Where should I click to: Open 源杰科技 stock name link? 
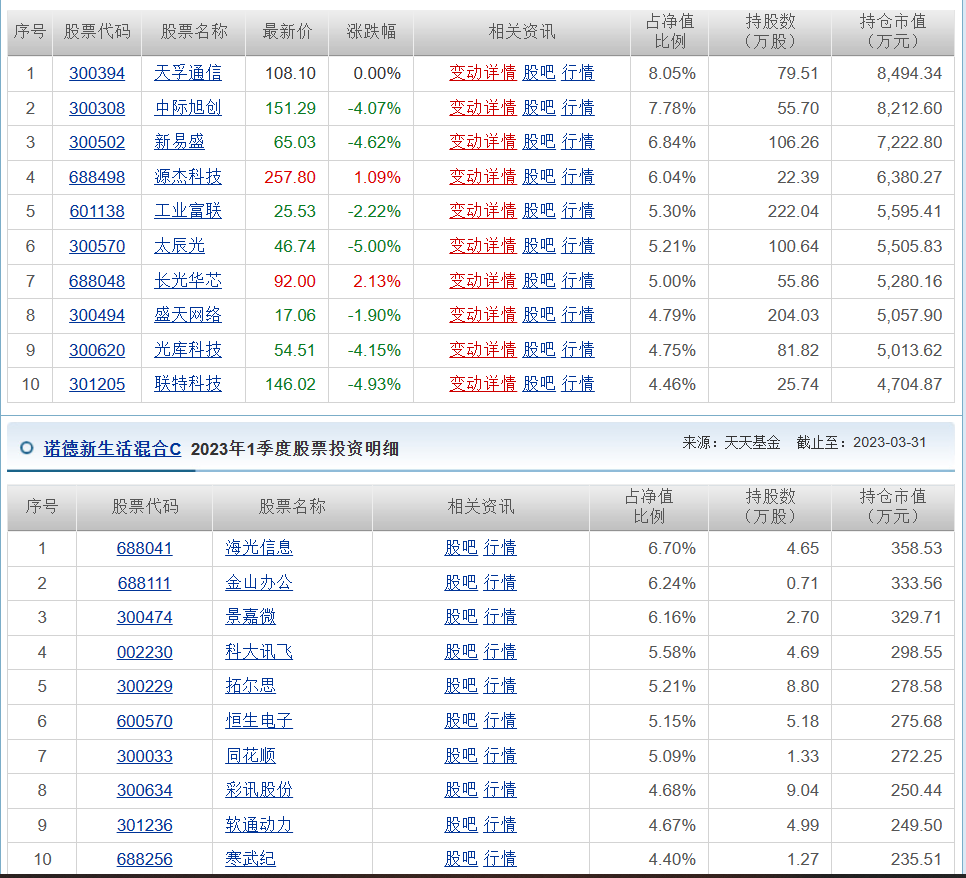point(188,177)
